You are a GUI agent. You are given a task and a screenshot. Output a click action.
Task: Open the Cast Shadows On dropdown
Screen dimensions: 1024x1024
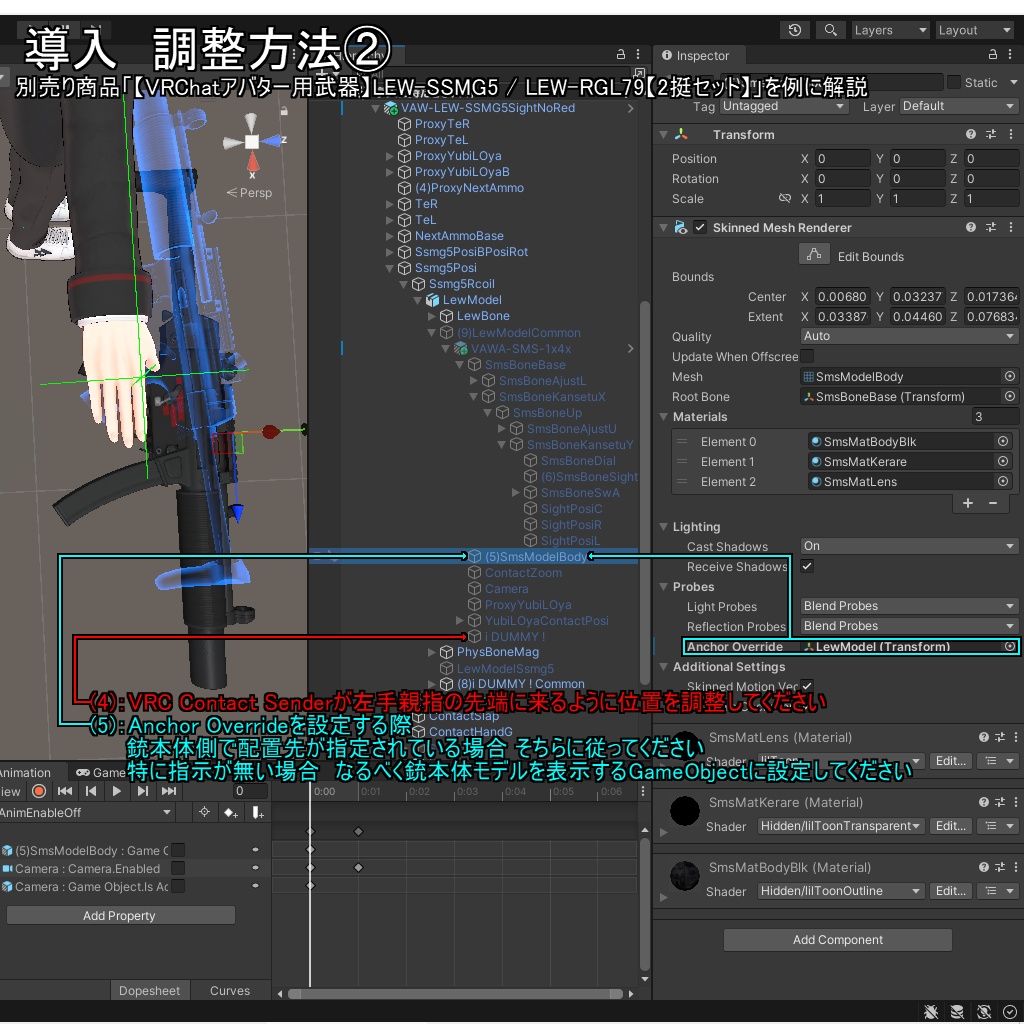coord(909,546)
